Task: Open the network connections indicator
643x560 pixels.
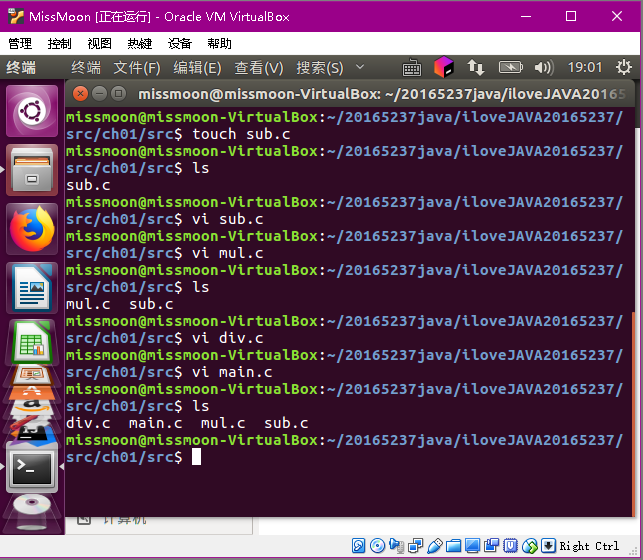Action: click(x=476, y=67)
